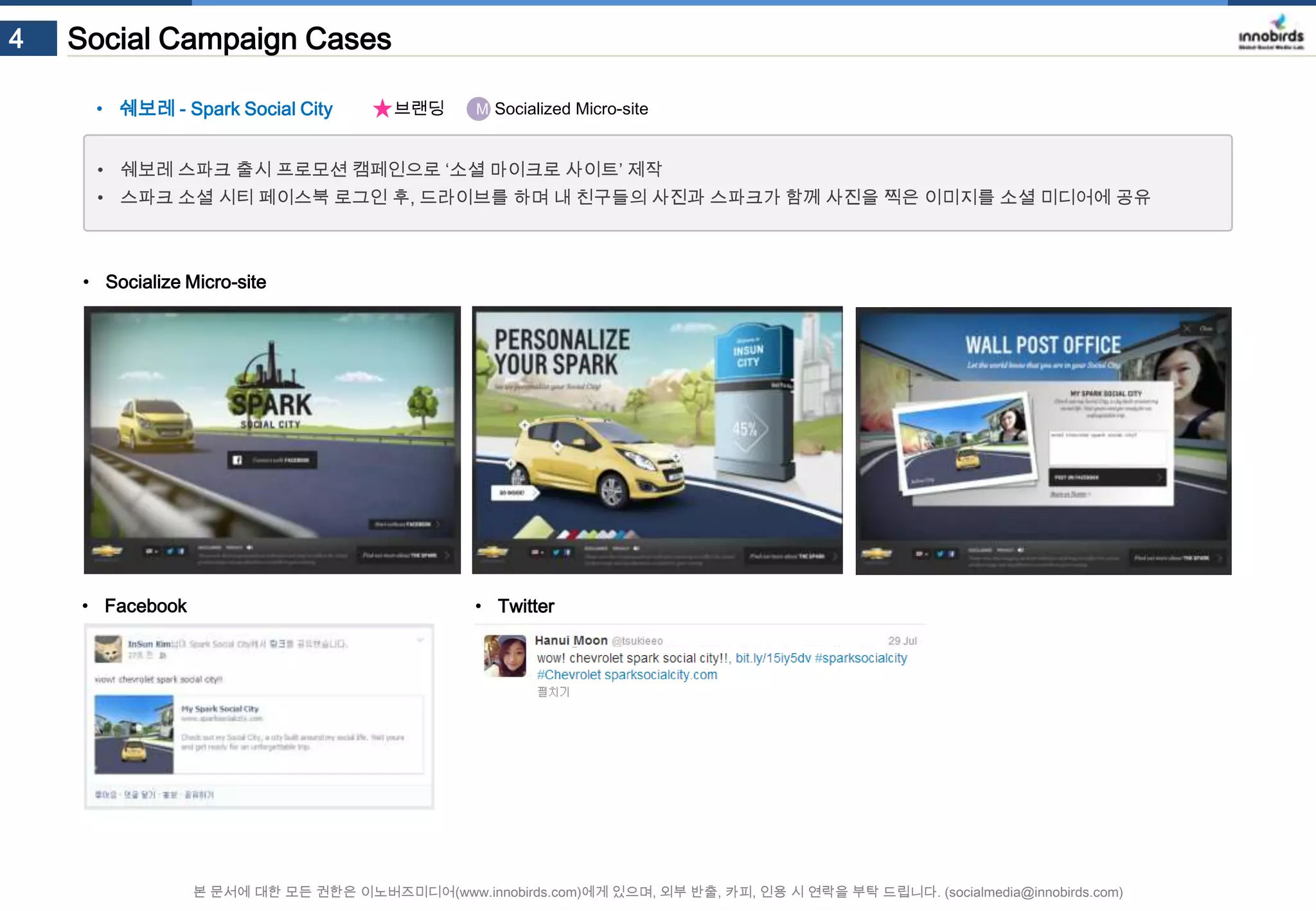Click the Twitter section heading
The height and width of the screenshot is (911, 1316).
coord(526,606)
